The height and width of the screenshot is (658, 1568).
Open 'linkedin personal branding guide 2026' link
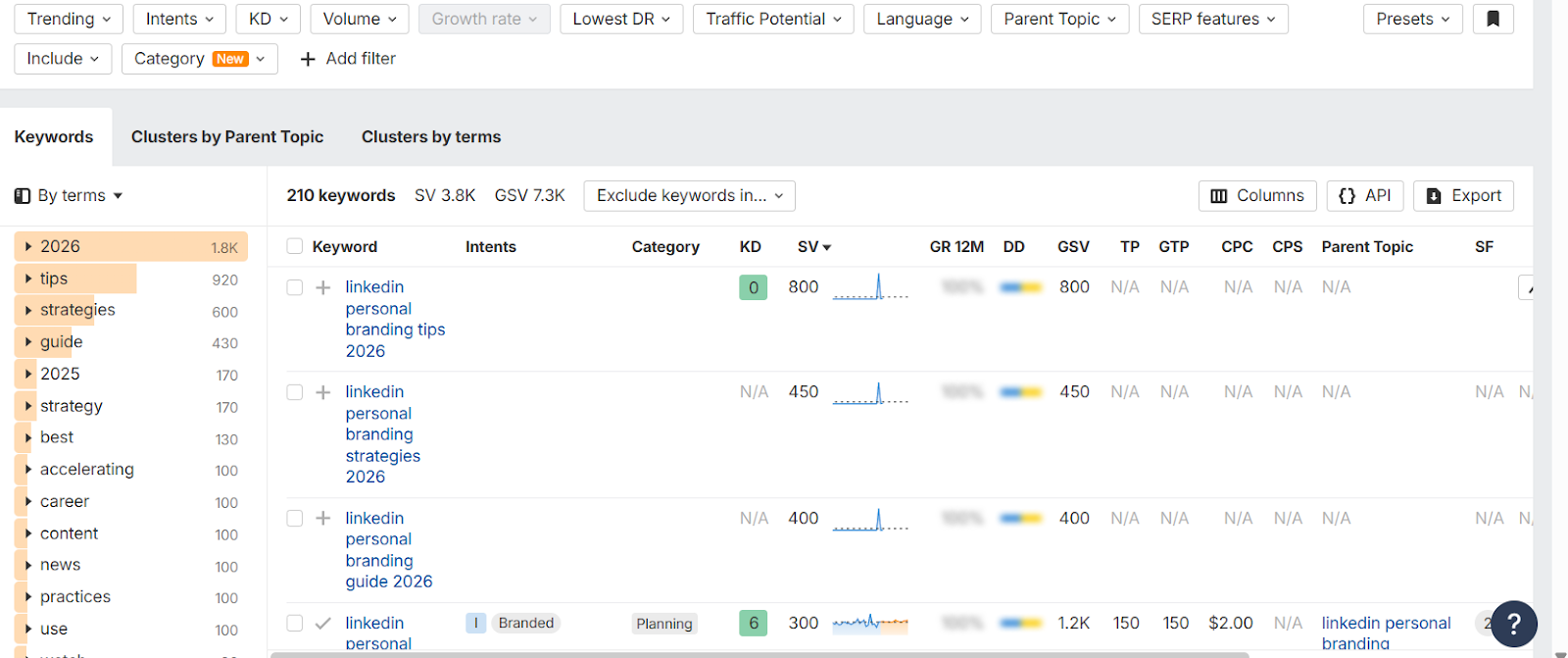389,549
